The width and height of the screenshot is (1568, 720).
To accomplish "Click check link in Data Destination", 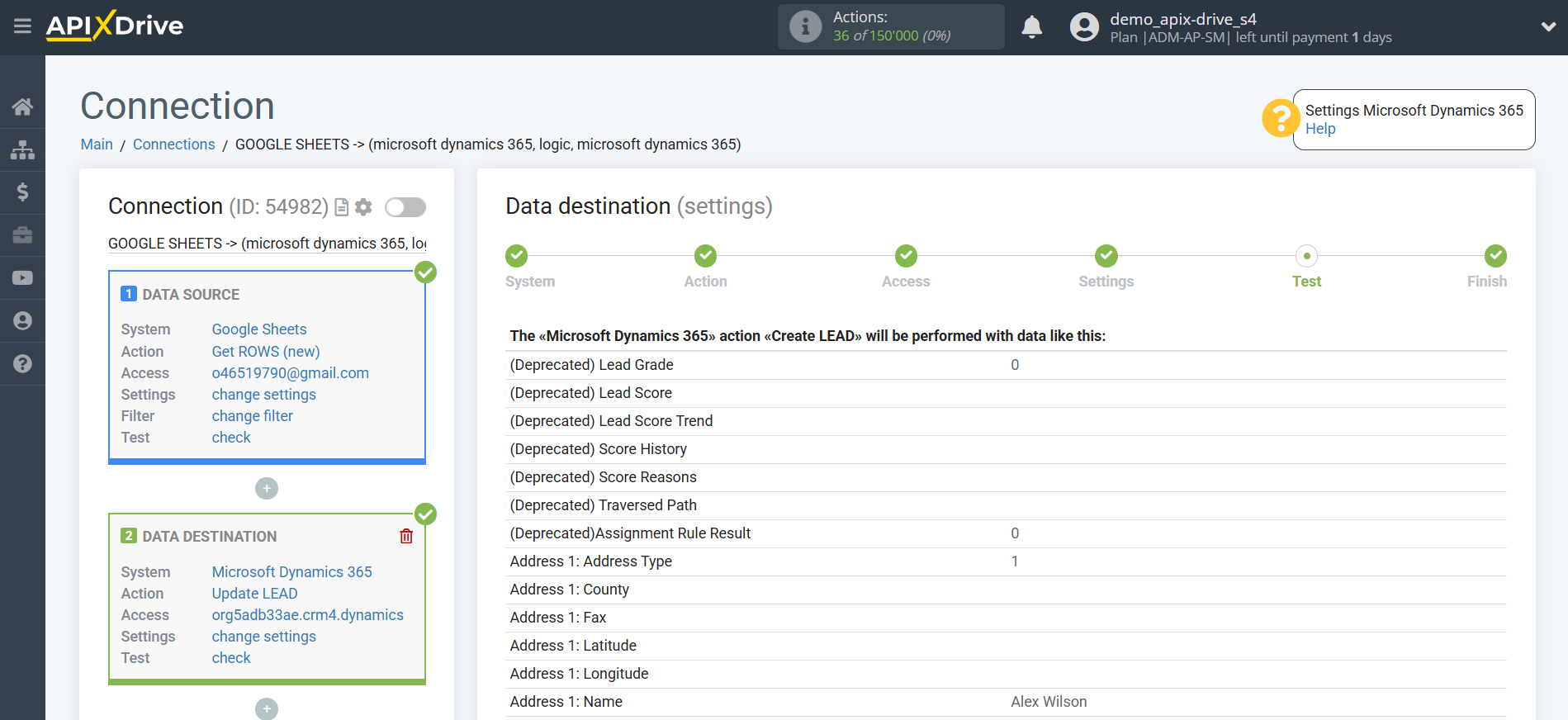I will click(231, 658).
